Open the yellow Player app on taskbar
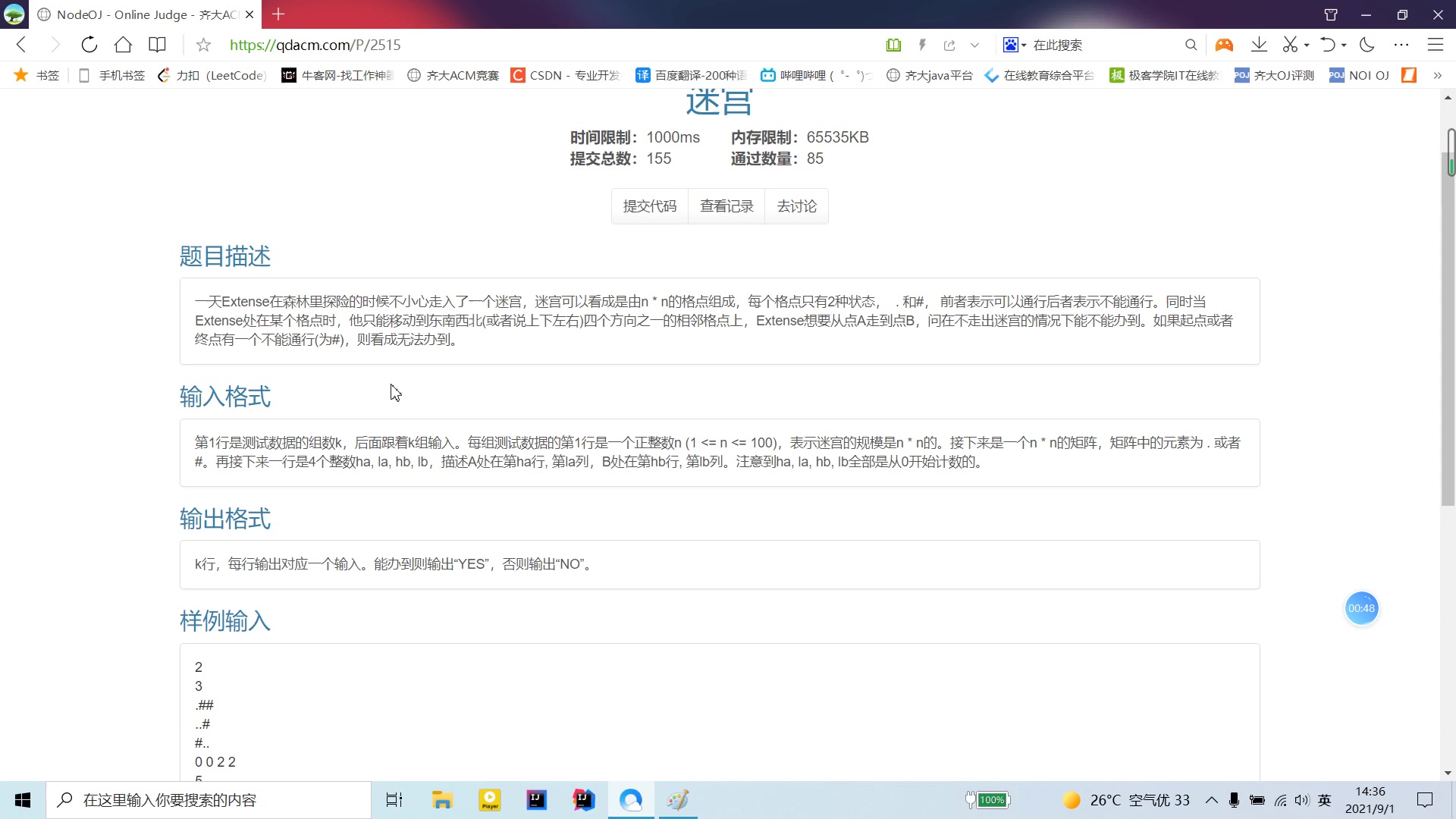Screen dimensions: 1456x819 click(x=490, y=800)
